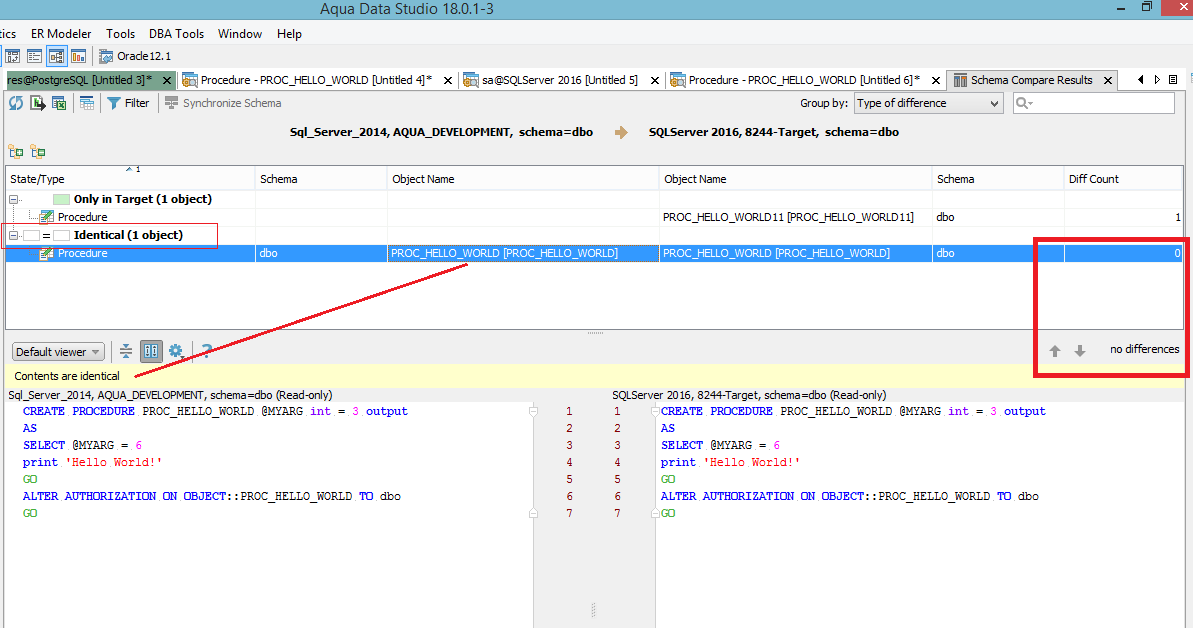The height and width of the screenshot is (628, 1204).
Task: Collapse the left pane code fold at line 1
Action: 532,411
